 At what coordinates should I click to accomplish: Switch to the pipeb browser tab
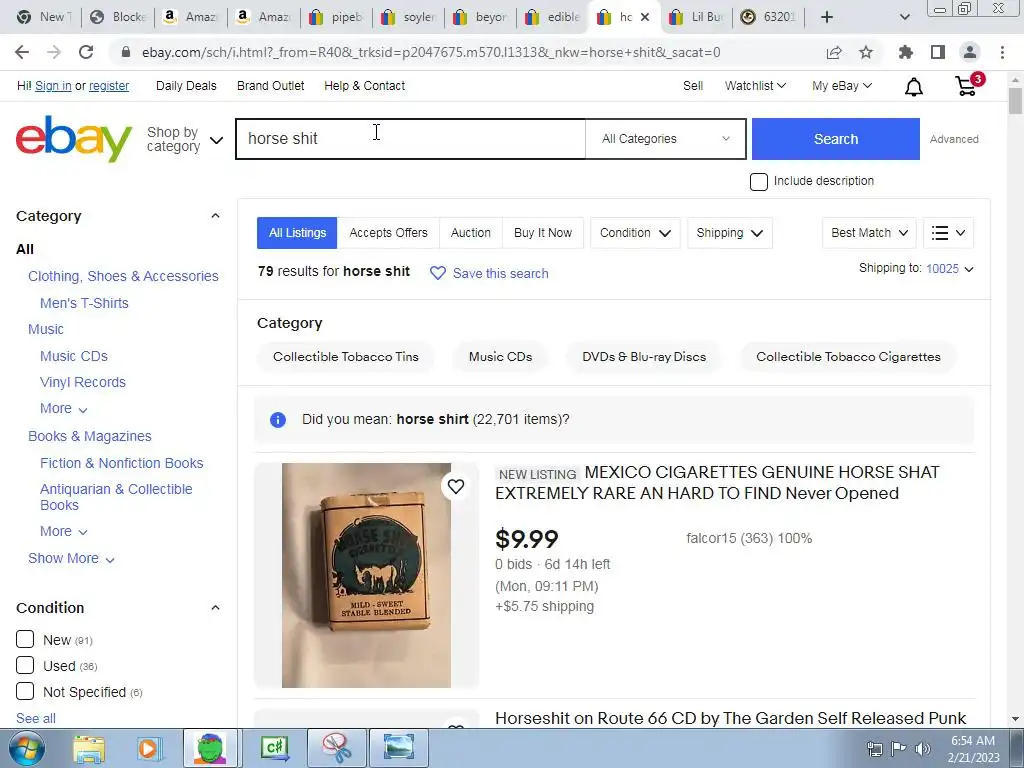[x=336, y=17]
